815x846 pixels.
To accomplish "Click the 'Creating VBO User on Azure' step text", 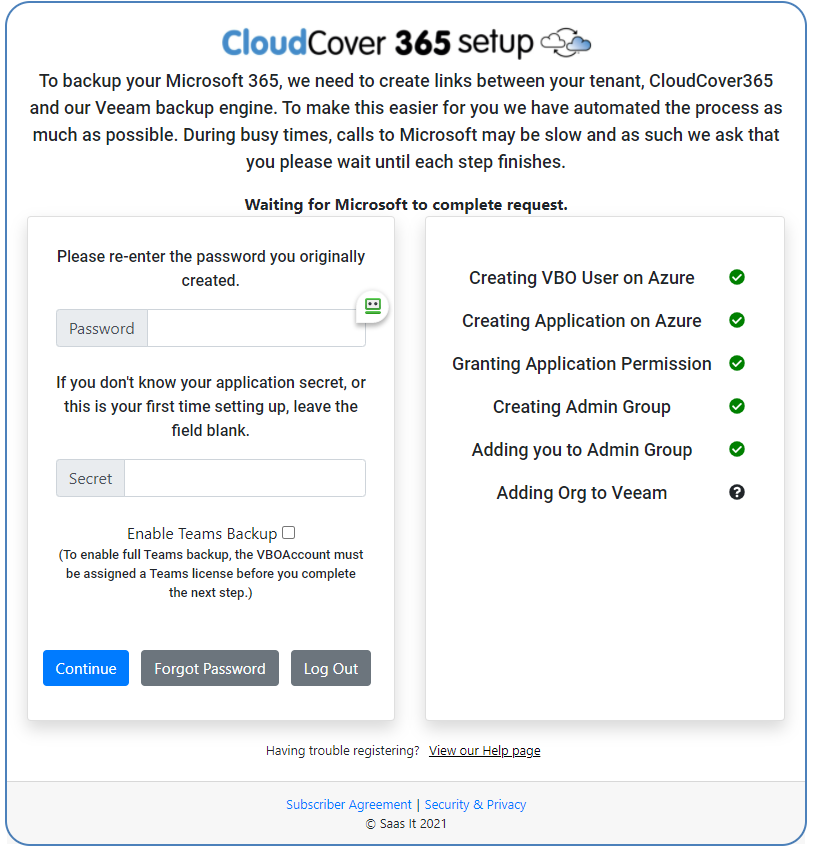I will coord(581,278).
